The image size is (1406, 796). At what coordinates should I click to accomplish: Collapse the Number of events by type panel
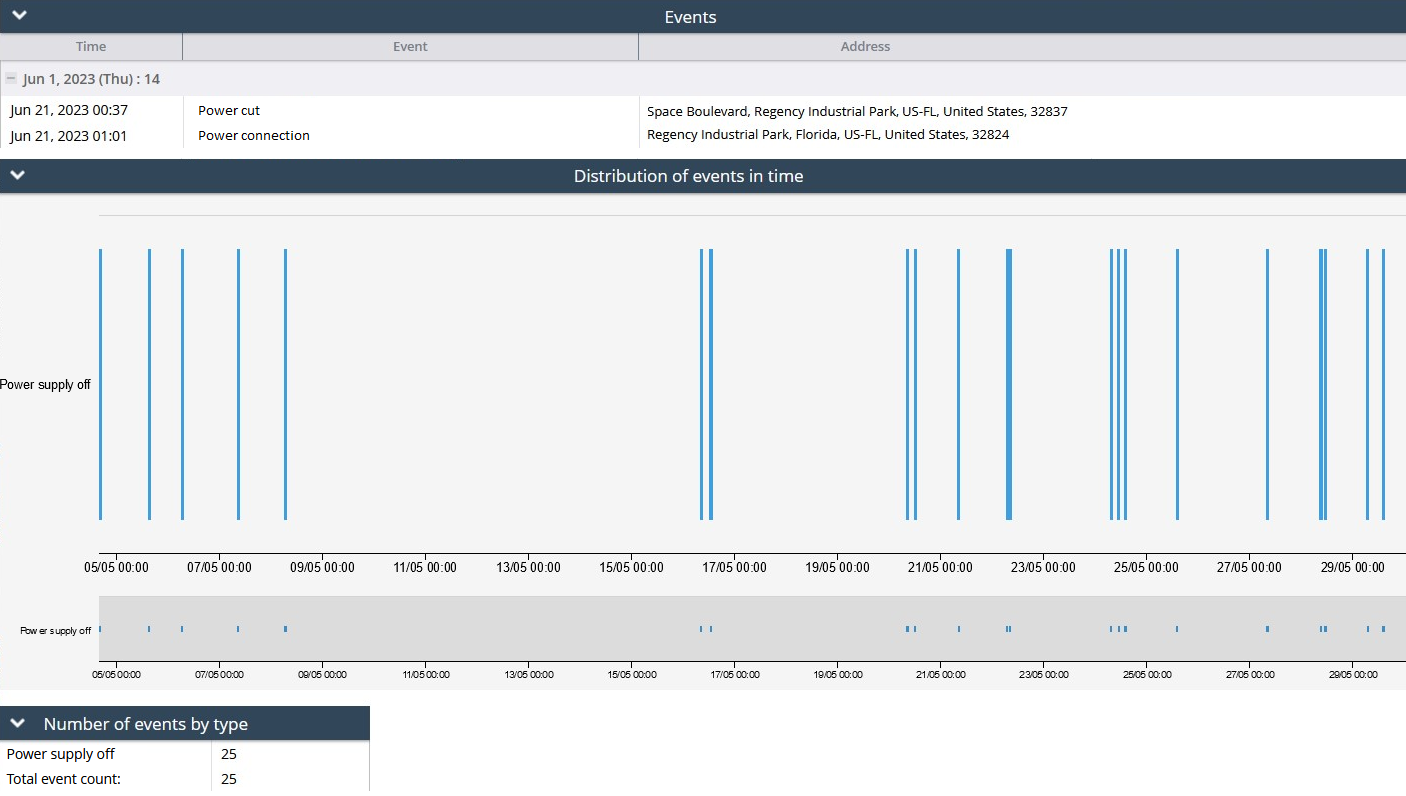pyautogui.click(x=18, y=723)
